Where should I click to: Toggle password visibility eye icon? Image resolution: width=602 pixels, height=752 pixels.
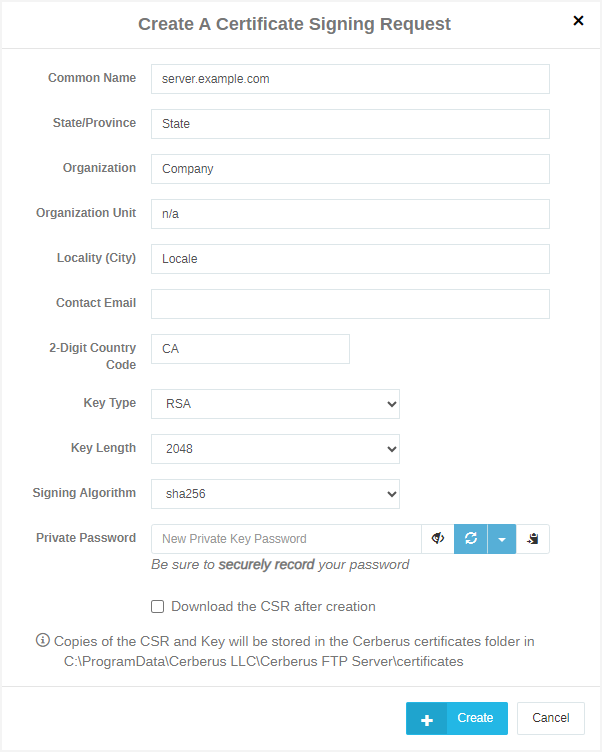tap(437, 539)
